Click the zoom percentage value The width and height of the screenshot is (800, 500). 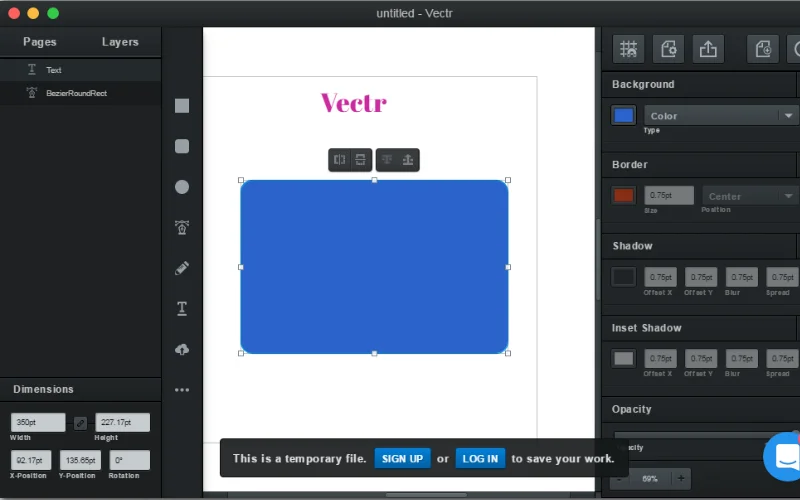coord(650,479)
